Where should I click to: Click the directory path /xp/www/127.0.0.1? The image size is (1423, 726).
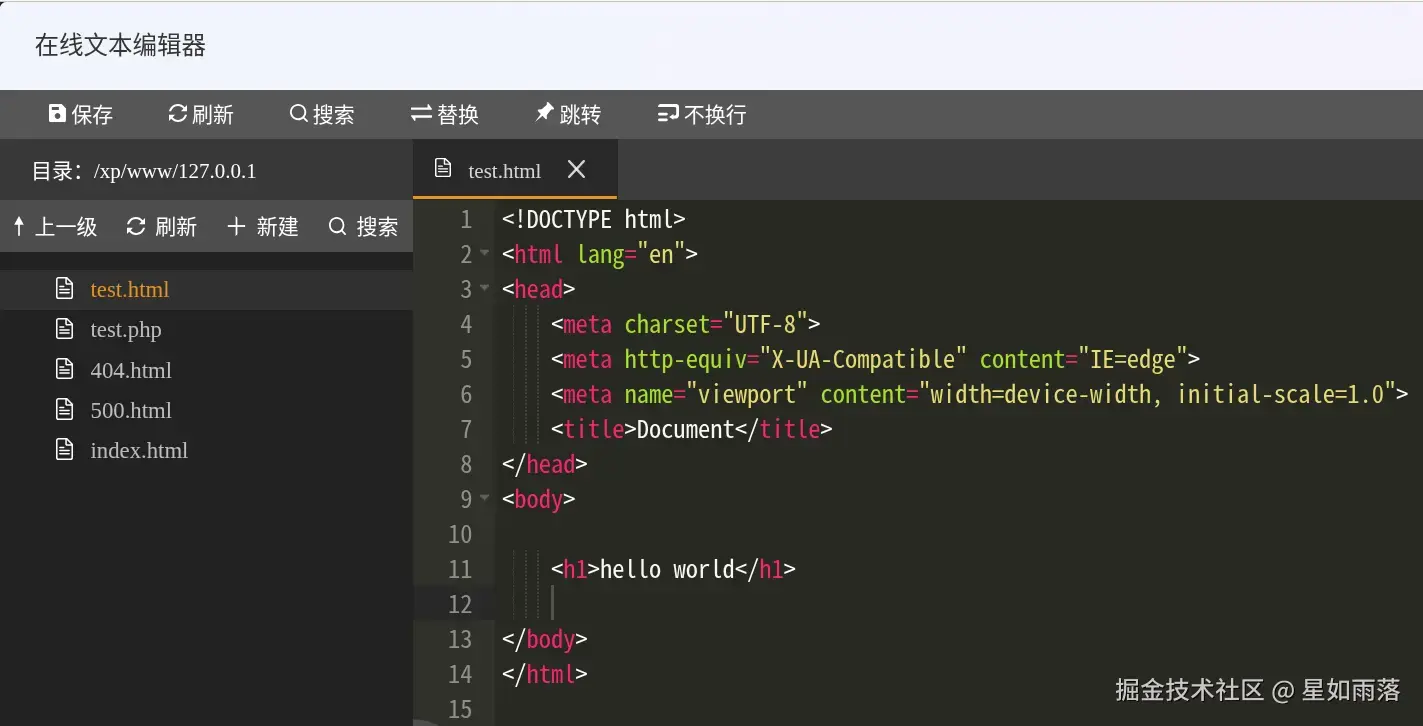click(x=175, y=171)
